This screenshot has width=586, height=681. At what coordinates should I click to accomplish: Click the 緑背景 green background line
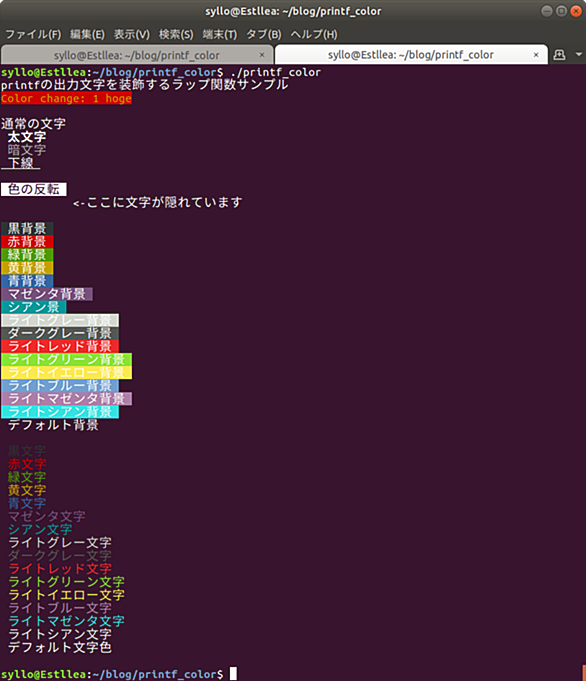click(27, 255)
